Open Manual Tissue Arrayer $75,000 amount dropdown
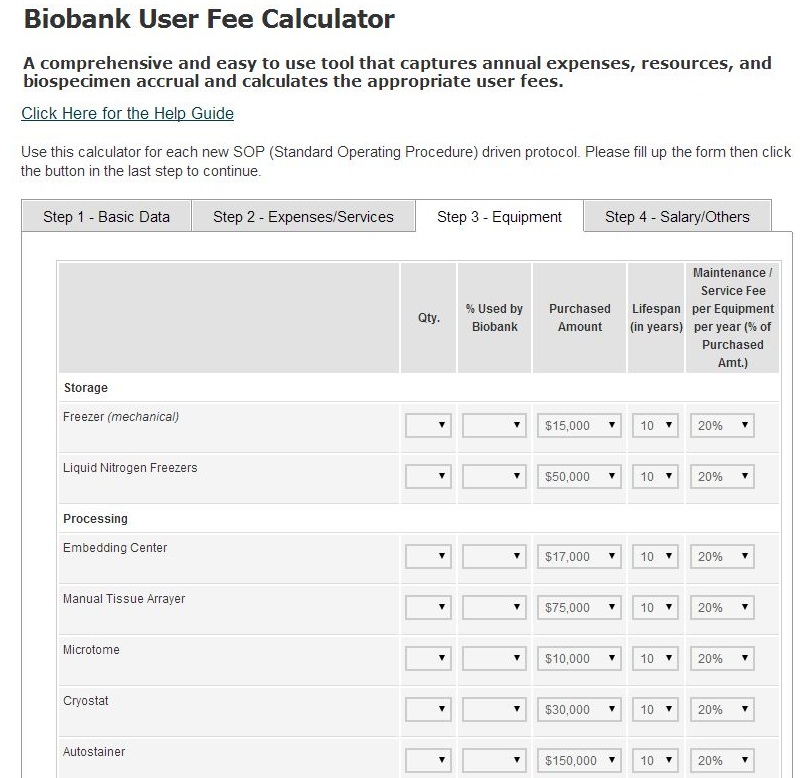Viewport: 812px width, 778px height. 579,608
